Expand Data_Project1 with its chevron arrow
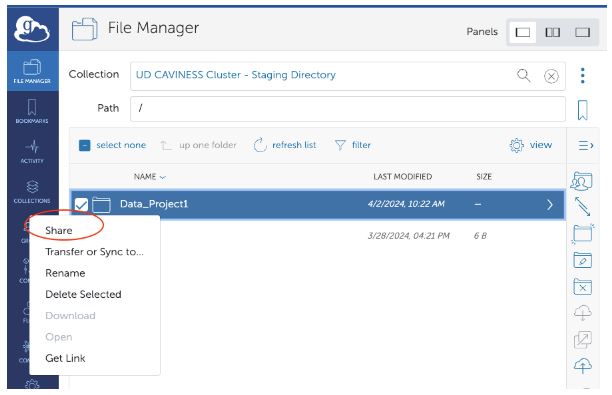This screenshot has height=395, width=612. point(550,205)
